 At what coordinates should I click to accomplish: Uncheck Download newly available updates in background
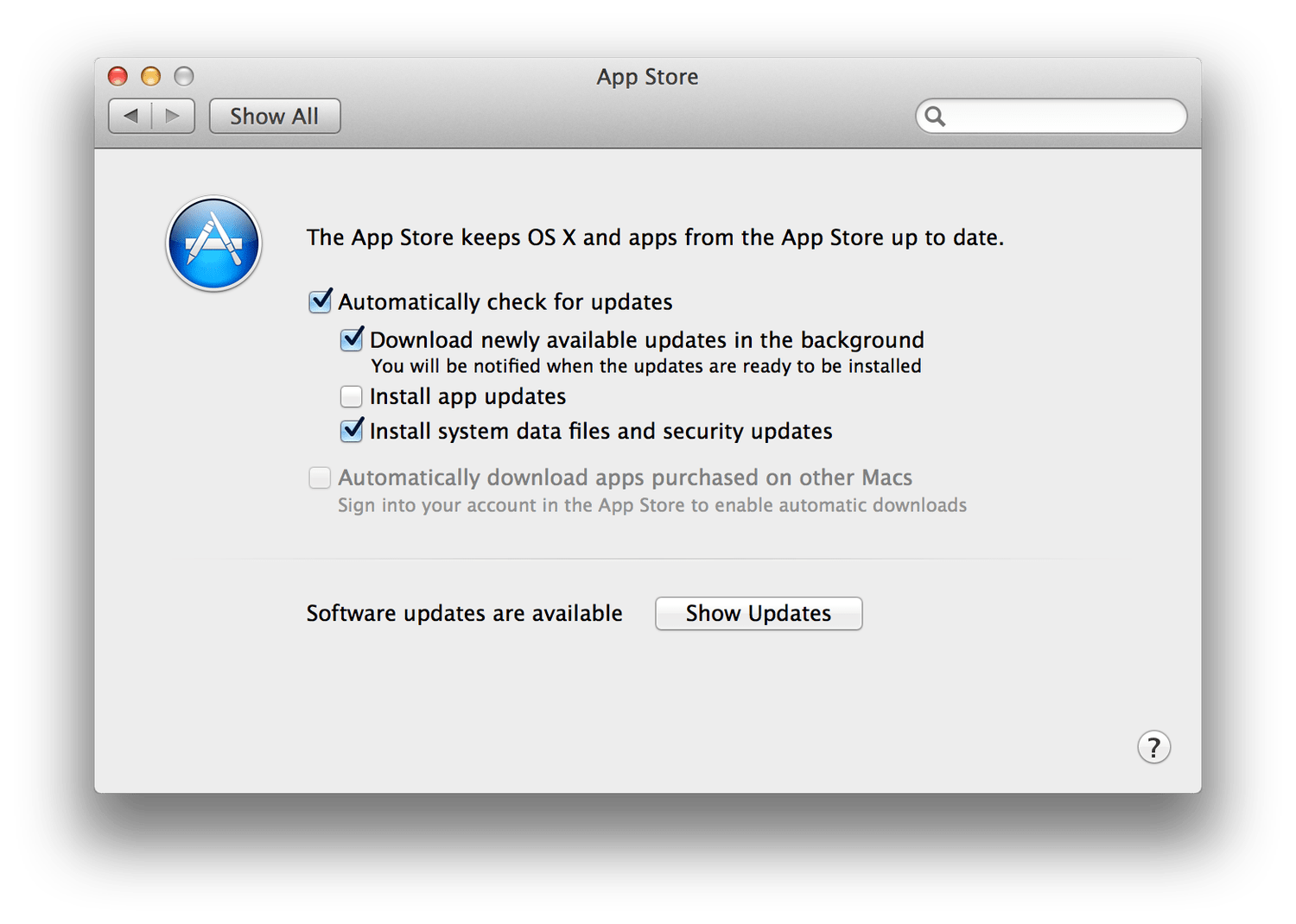click(352, 339)
